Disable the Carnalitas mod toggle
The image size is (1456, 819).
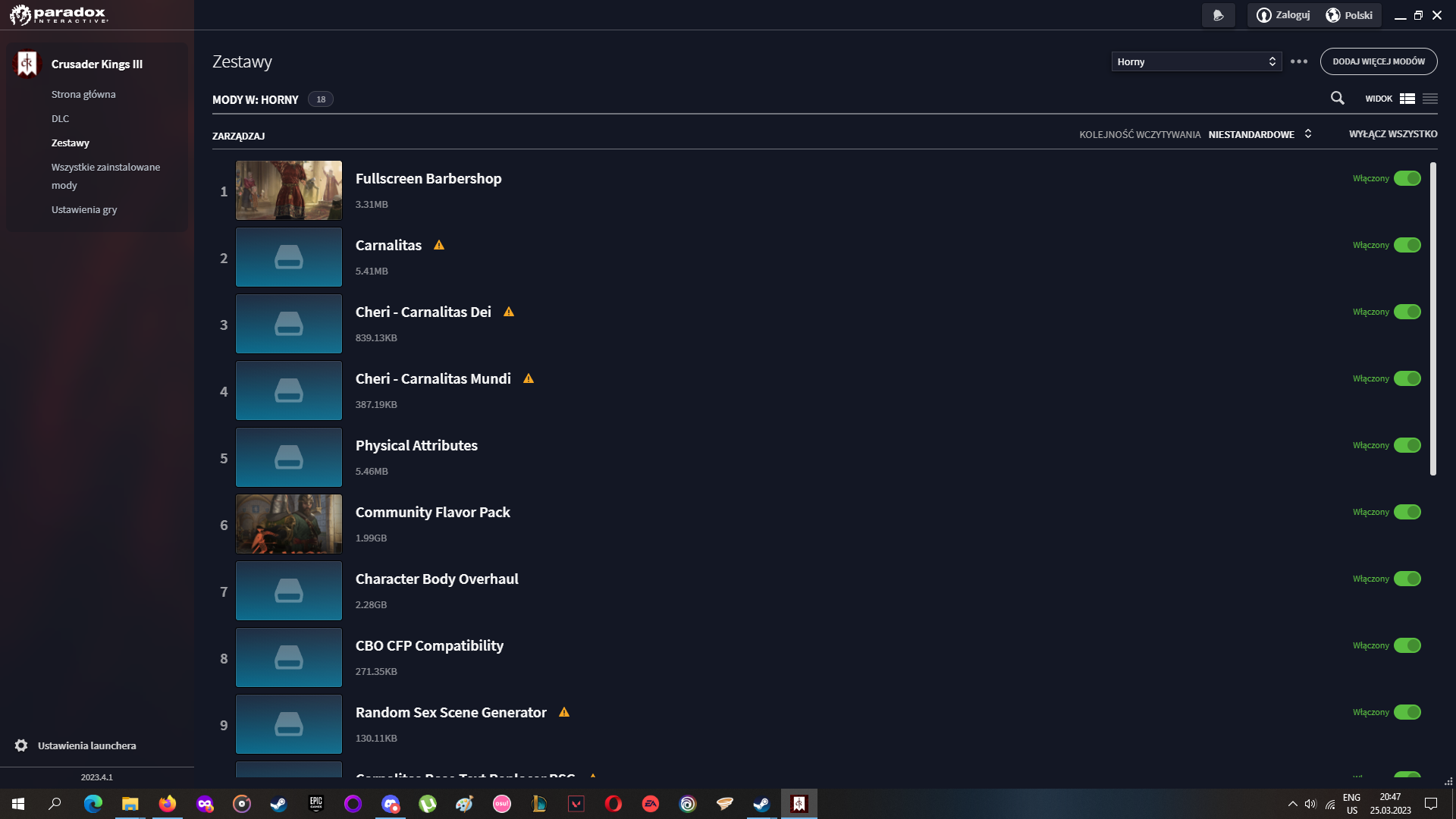tap(1407, 245)
